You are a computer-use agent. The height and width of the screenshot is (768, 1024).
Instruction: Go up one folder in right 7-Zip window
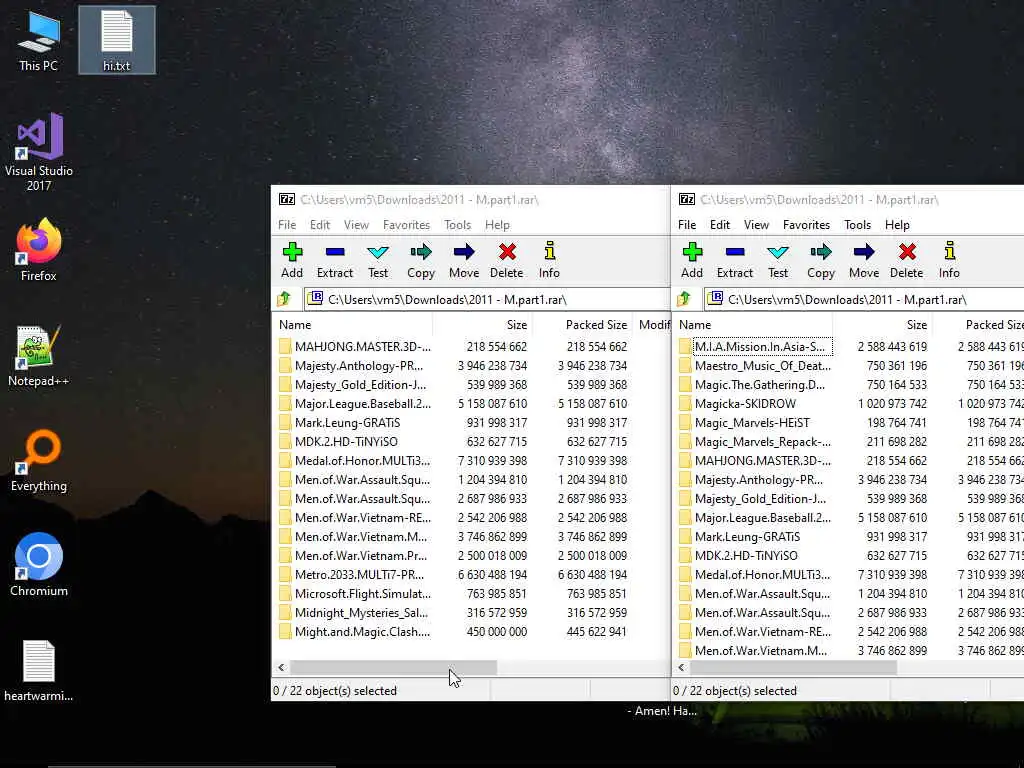(x=684, y=299)
